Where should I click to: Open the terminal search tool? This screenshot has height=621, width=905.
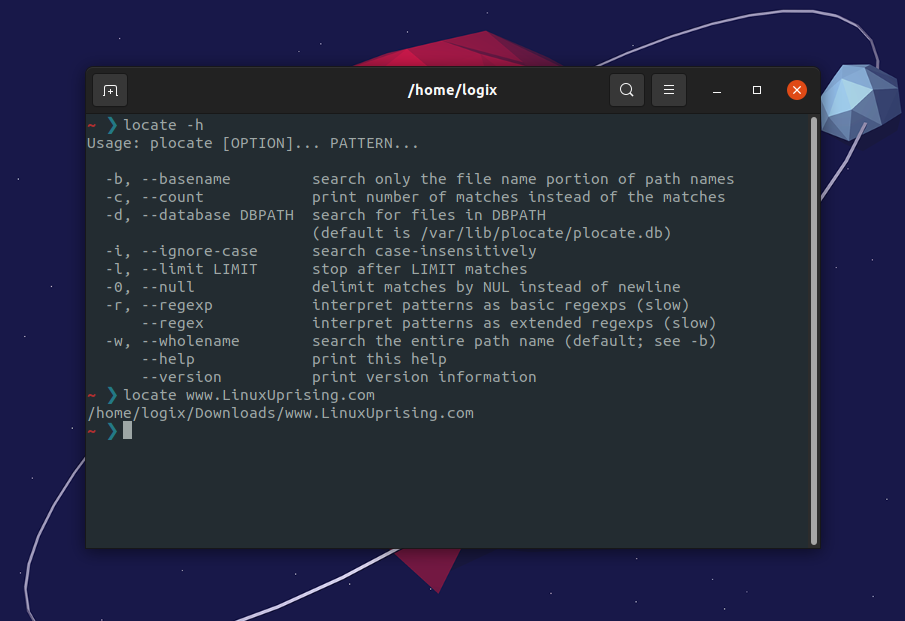click(627, 90)
